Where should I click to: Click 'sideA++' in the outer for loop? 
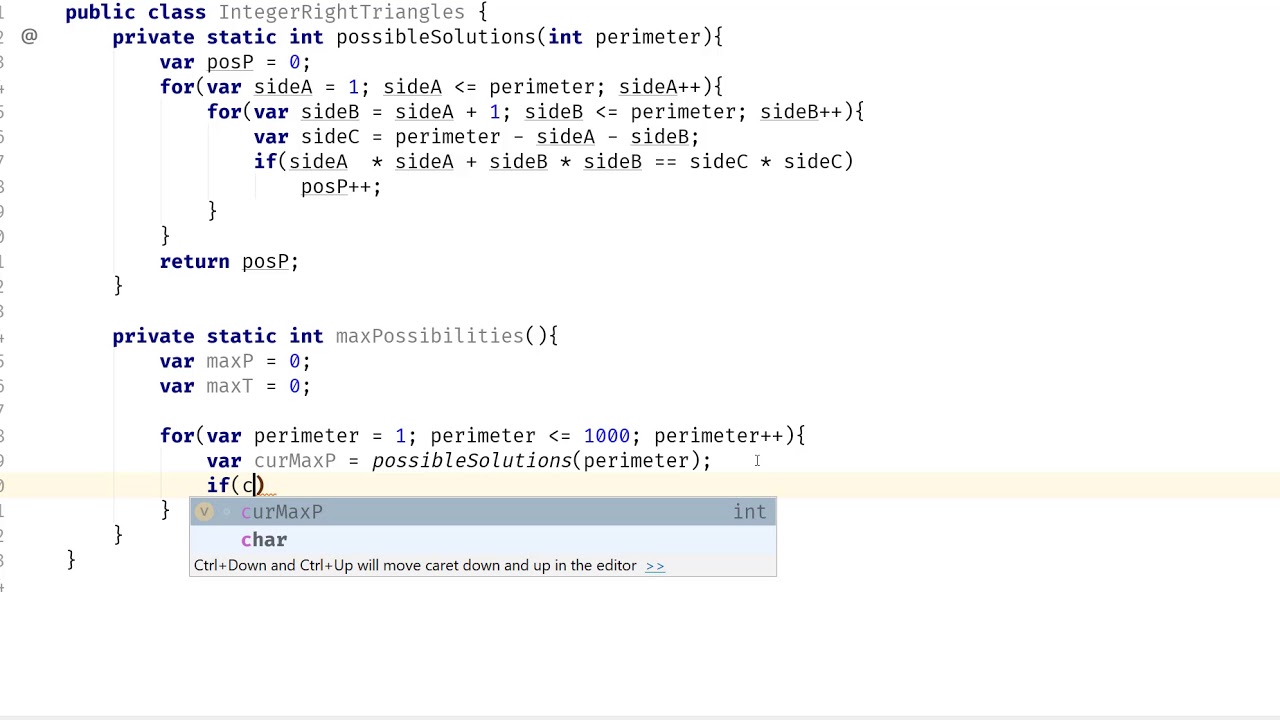click(660, 87)
